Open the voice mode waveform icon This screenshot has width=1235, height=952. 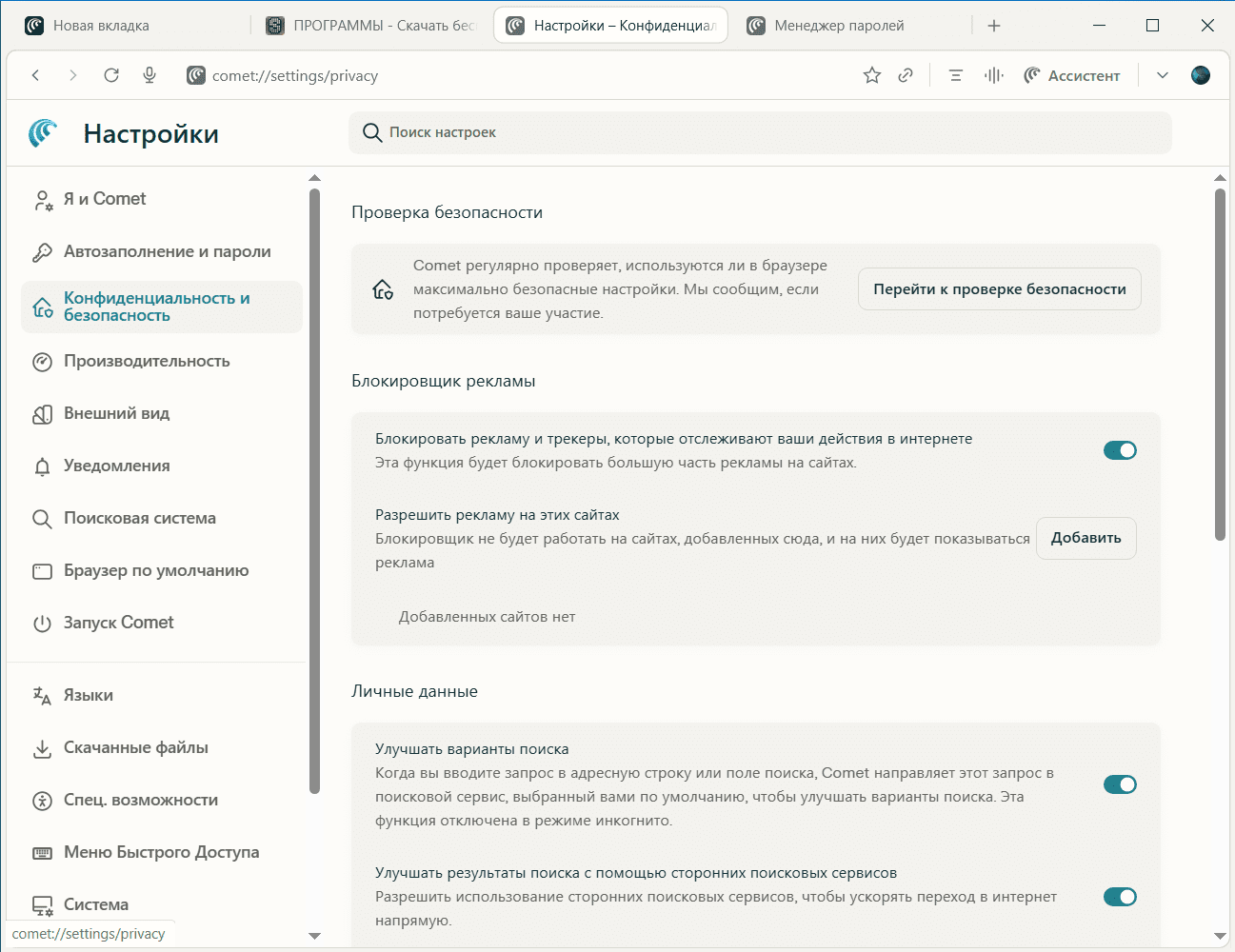(x=994, y=75)
